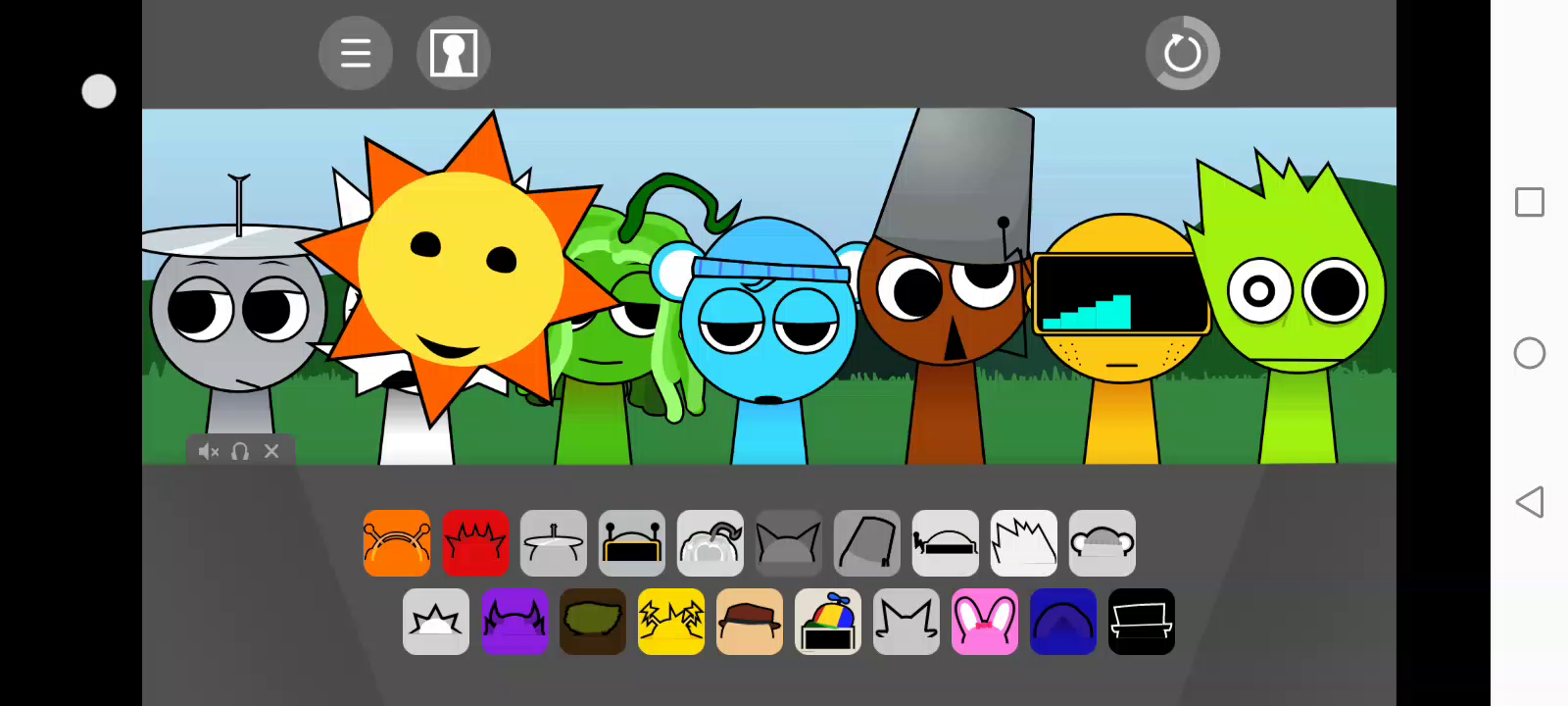1568x706 pixels.
Task: Mute the gray character with speaker icon
Action: (209, 451)
